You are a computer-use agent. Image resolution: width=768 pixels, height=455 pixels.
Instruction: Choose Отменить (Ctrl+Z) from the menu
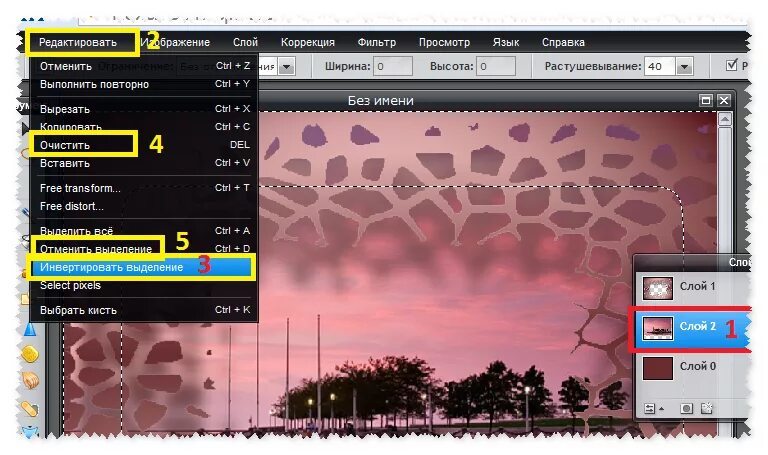pyautogui.click(x=144, y=66)
